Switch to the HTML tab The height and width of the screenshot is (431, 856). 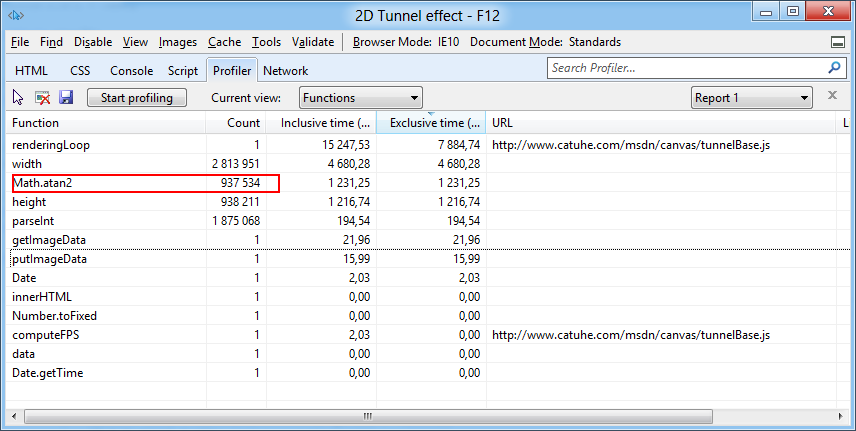(x=31, y=71)
